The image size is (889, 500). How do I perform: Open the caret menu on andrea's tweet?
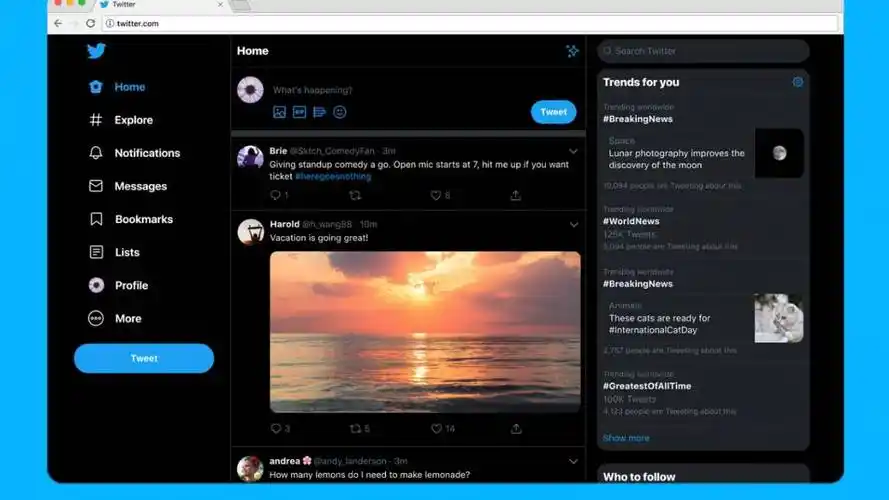(573, 462)
